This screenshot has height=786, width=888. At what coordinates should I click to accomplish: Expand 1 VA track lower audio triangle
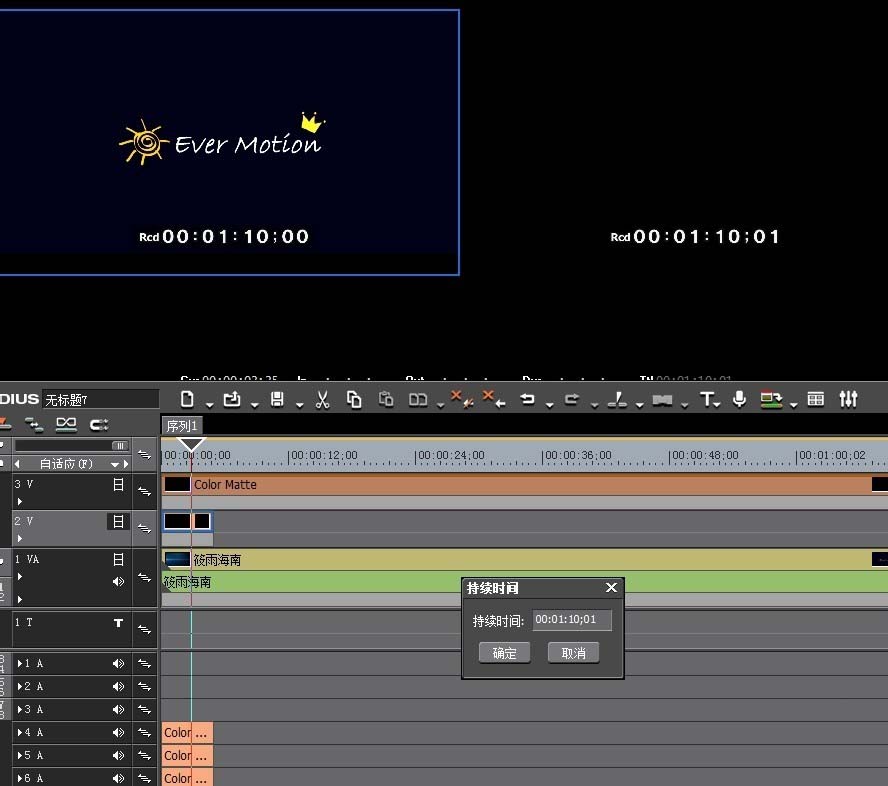click(x=20, y=599)
